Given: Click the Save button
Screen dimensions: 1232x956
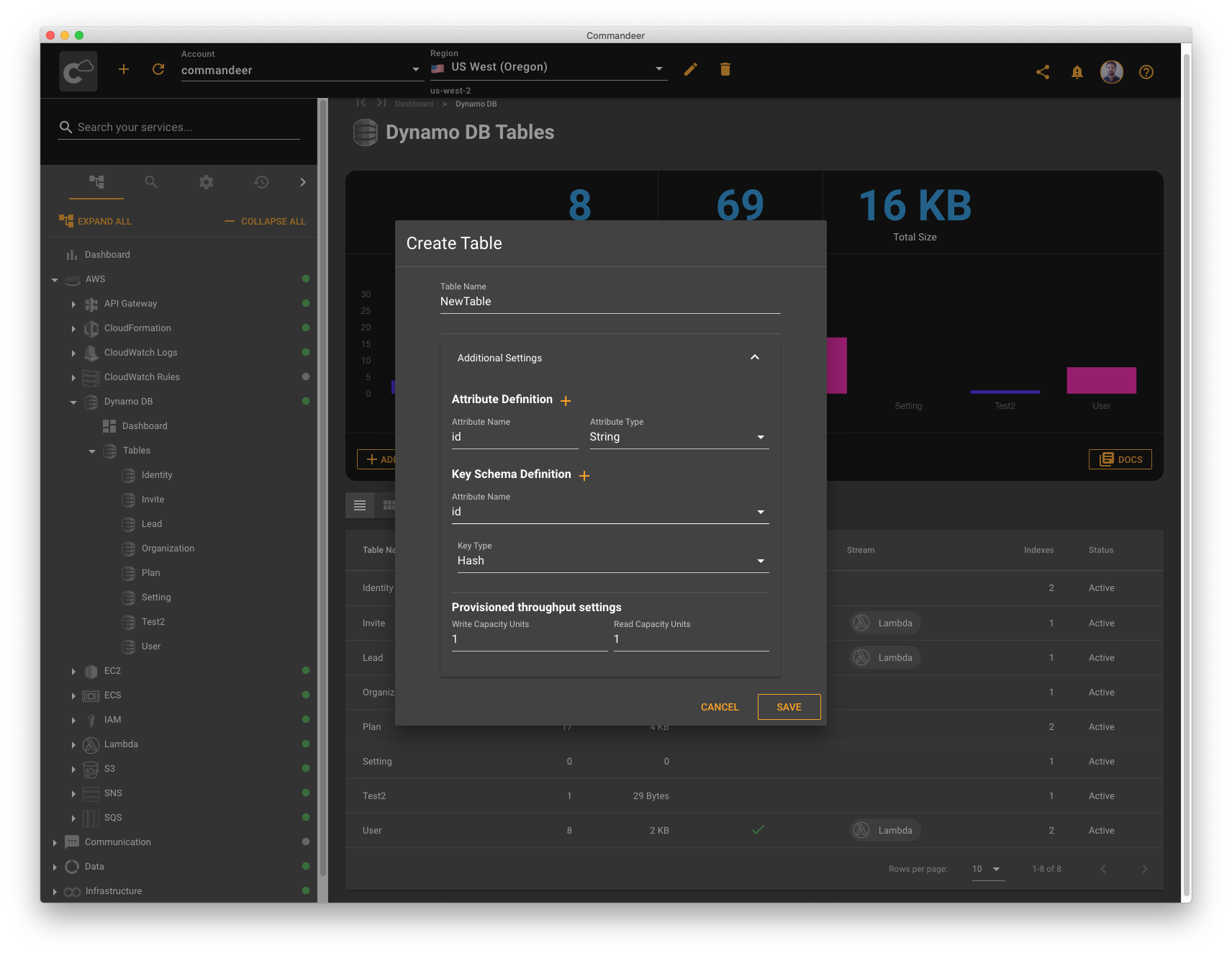Looking at the screenshot, I should pos(789,707).
